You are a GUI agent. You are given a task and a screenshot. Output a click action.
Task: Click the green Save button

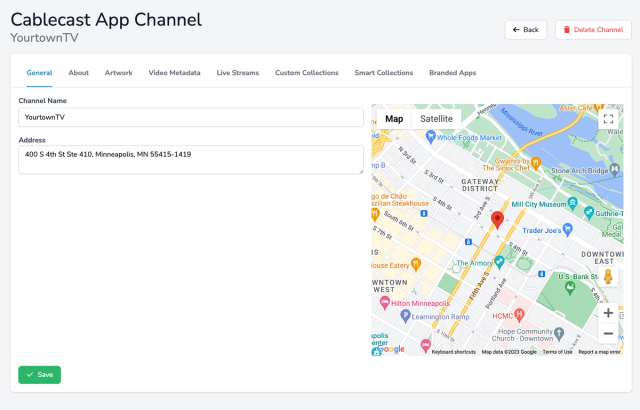(x=40, y=375)
